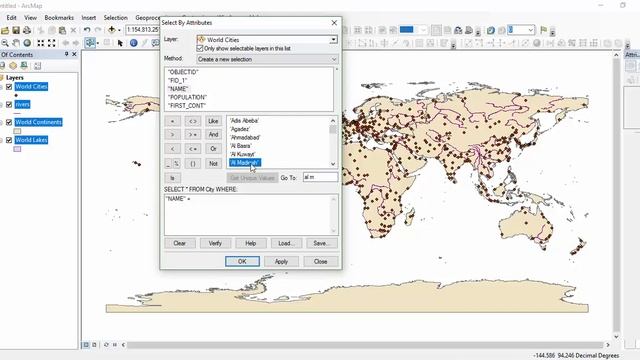Switch to Layout View at map bottom
640x360 pixels.
(x=94, y=345)
